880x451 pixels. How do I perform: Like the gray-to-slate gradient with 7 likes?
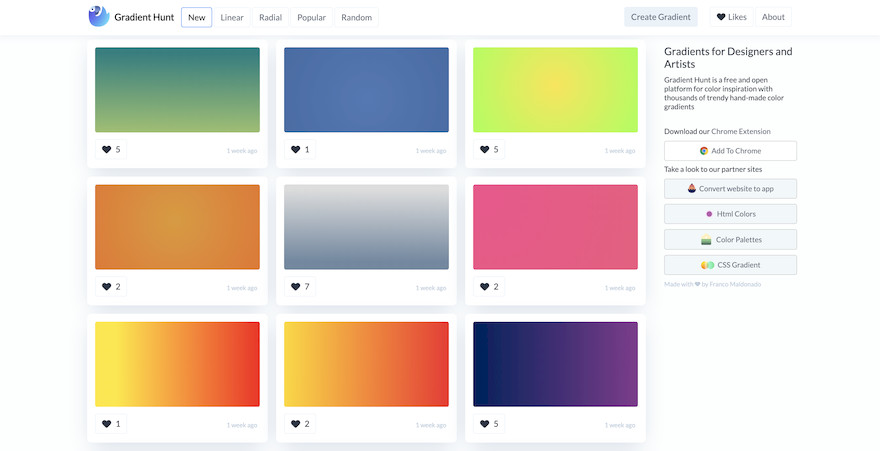click(296, 287)
